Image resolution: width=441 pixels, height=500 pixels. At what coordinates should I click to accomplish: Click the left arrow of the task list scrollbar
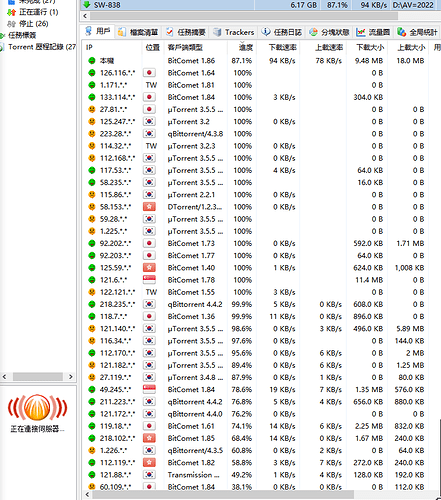[85, 16]
